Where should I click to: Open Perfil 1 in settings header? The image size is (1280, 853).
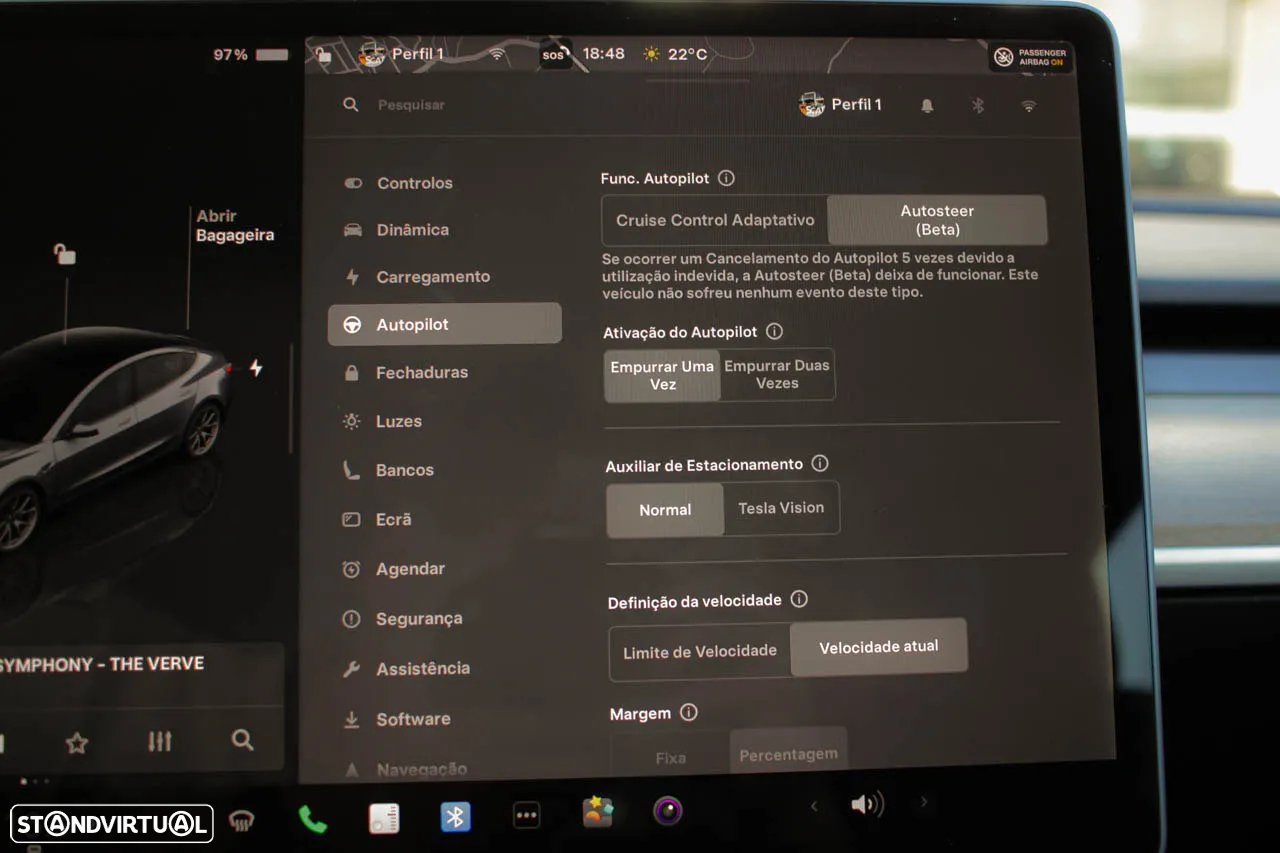[x=841, y=104]
